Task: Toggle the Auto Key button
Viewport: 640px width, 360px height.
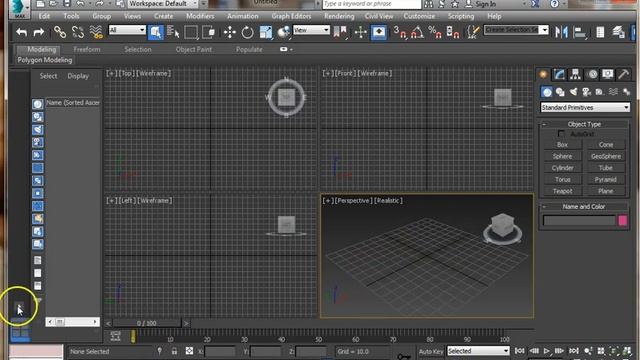Action: (x=431, y=351)
